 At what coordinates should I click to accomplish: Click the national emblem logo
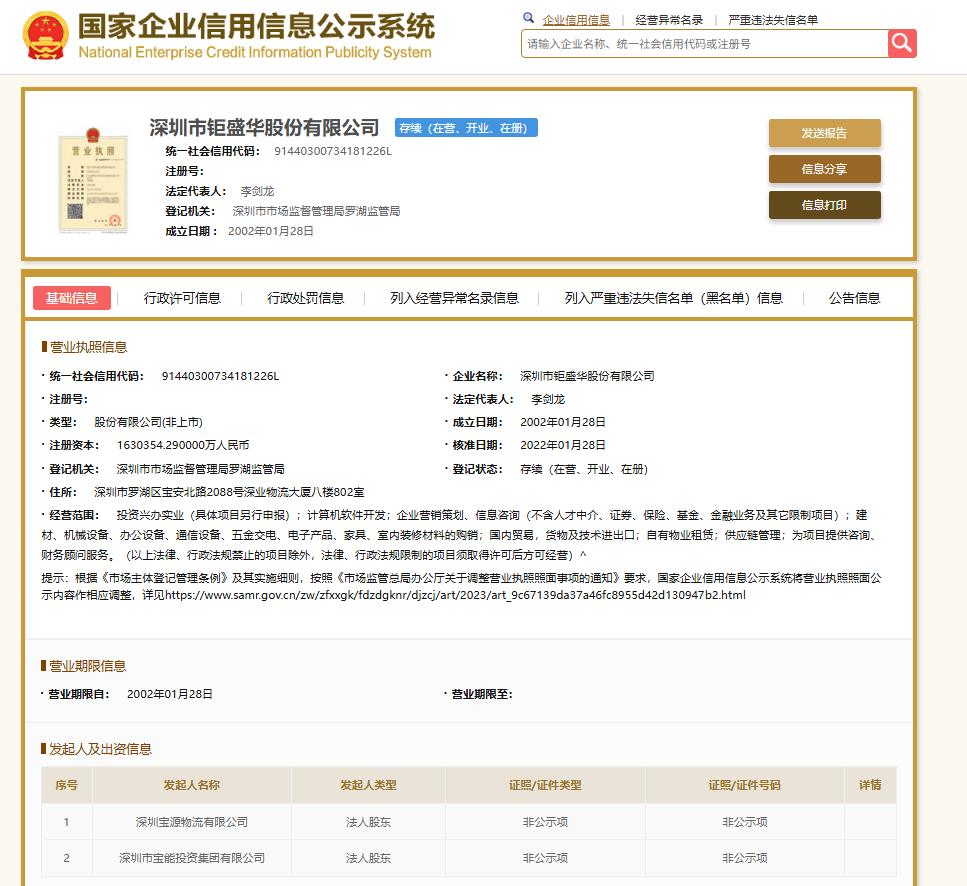coord(45,36)
